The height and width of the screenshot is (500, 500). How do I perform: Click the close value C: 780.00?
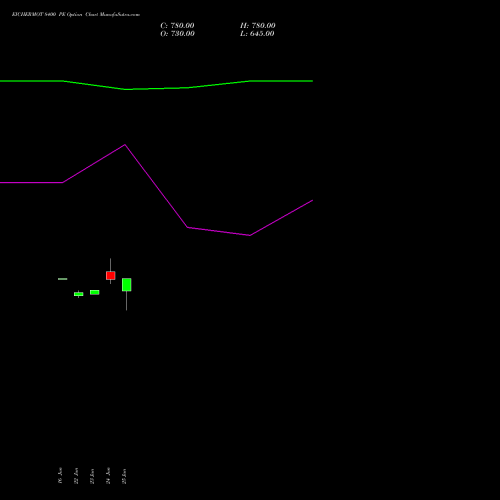point(177,26)
